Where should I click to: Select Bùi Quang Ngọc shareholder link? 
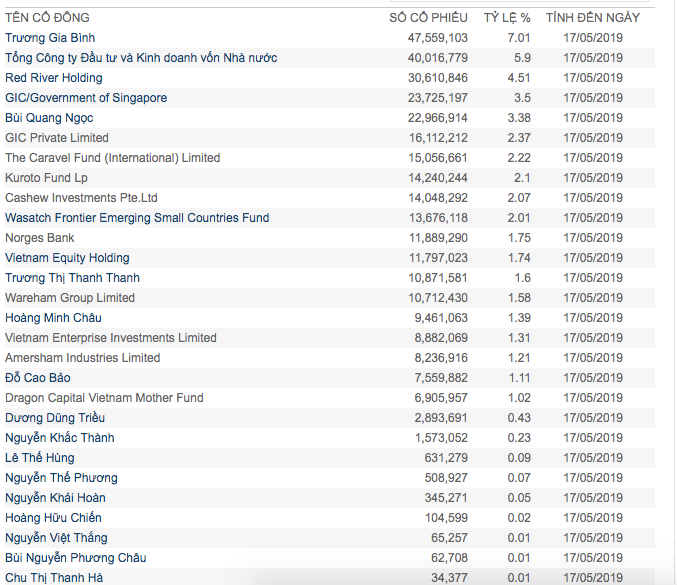pos(49,118)
